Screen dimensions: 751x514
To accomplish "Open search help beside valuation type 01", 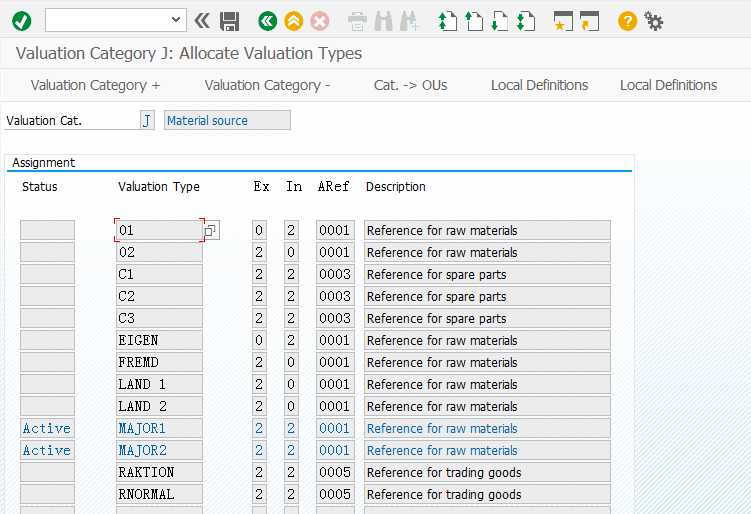I will (x=211, y=230).
